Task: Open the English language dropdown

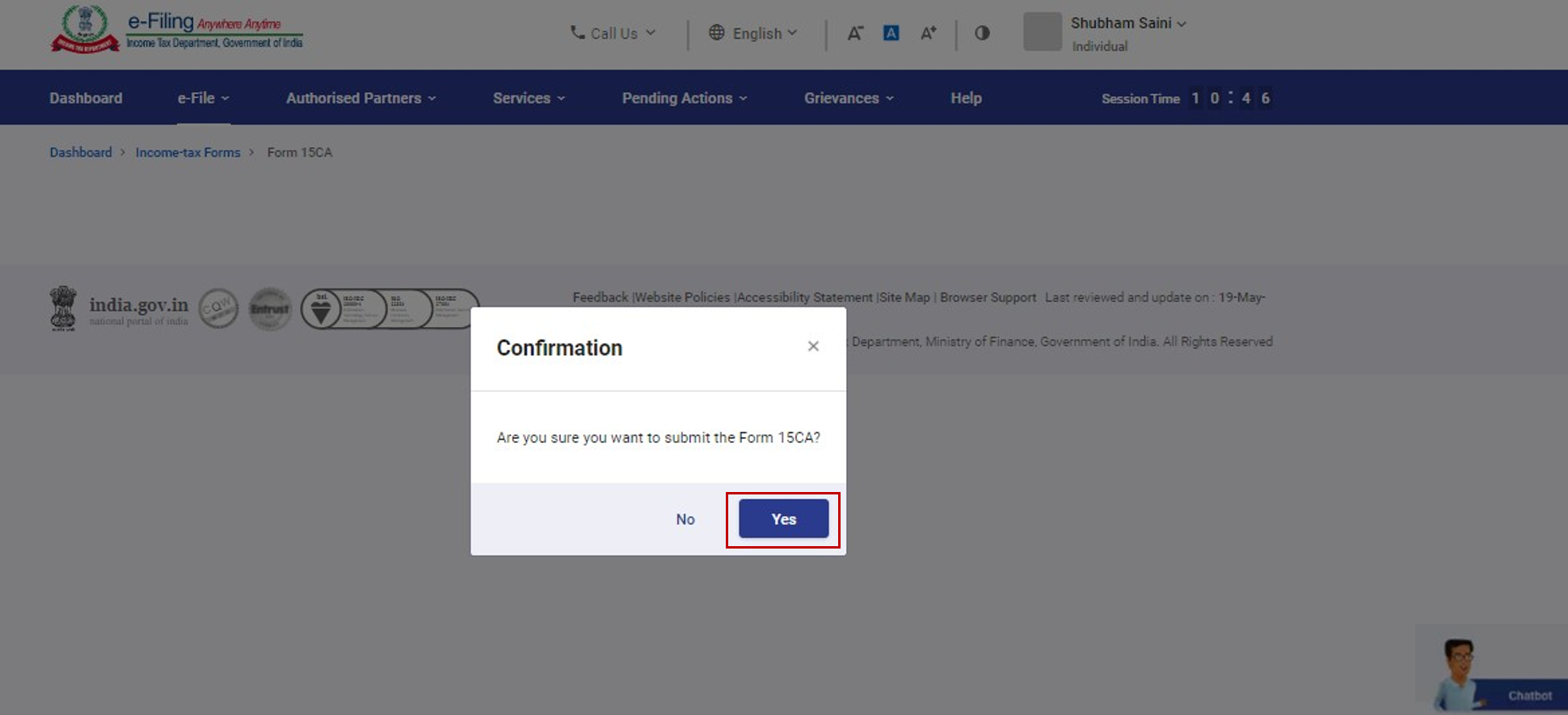Action: (753, 33)
